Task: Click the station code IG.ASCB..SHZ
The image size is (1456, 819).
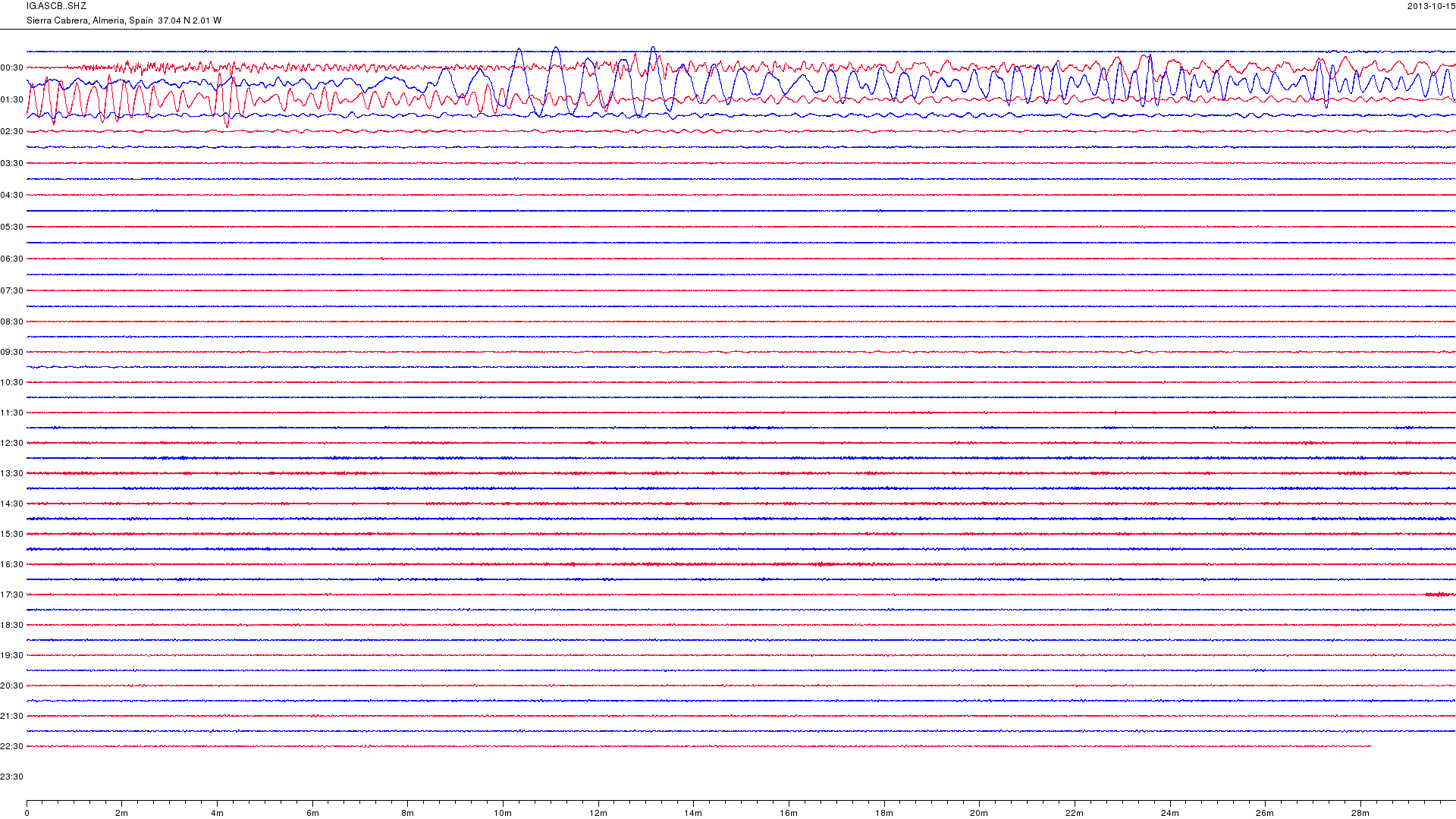Action: pos(57,6)
